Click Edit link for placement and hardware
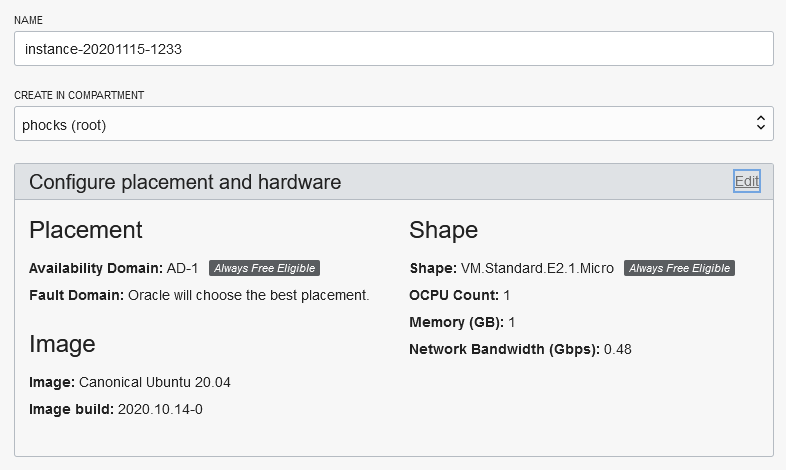 (x=746, y=181)
